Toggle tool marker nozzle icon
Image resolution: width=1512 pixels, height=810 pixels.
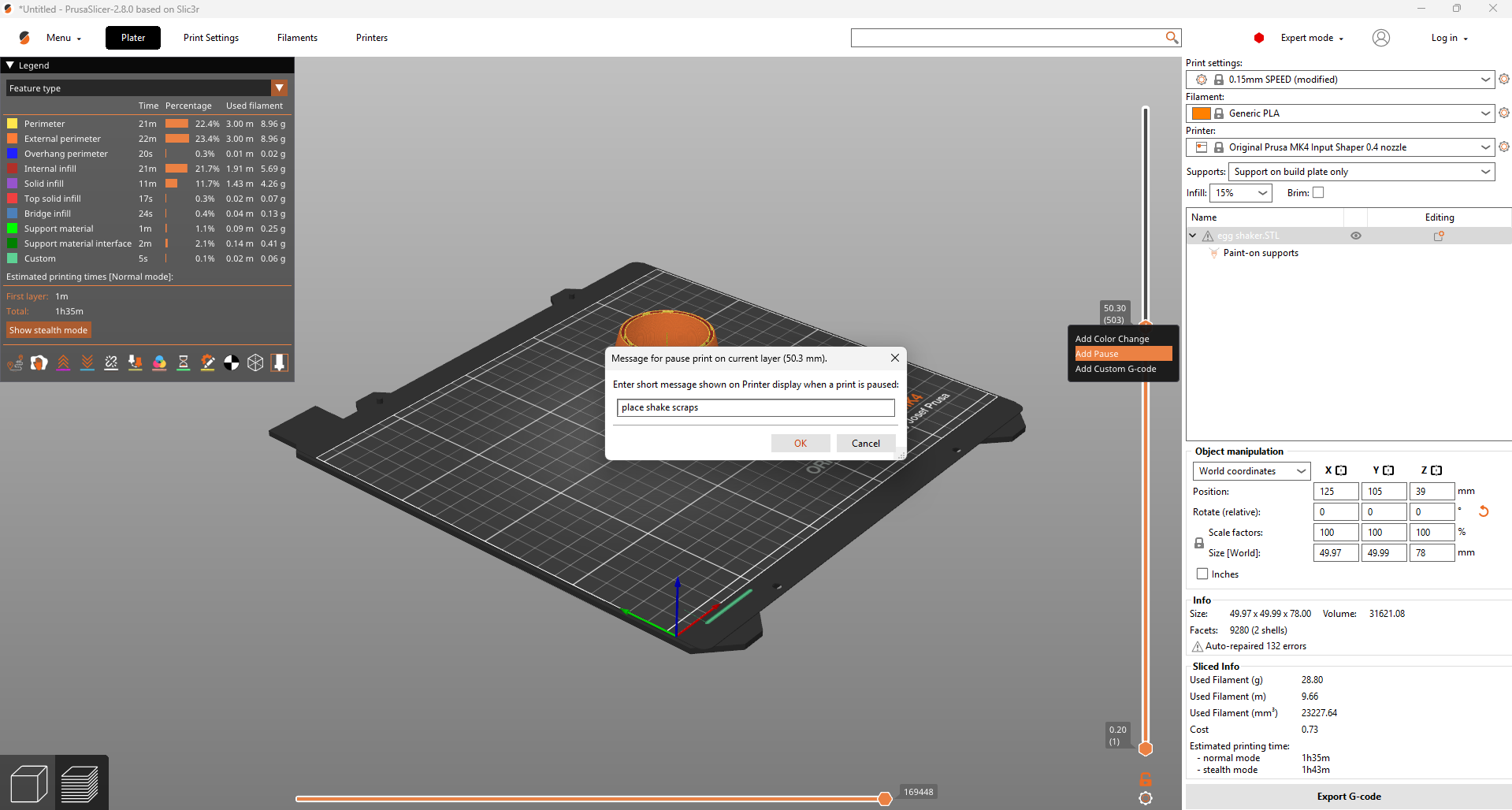click(x=279, y=362)
